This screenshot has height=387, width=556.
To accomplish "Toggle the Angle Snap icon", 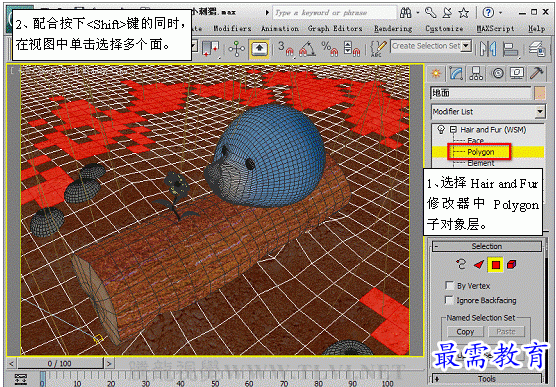I will pos(307,49).
